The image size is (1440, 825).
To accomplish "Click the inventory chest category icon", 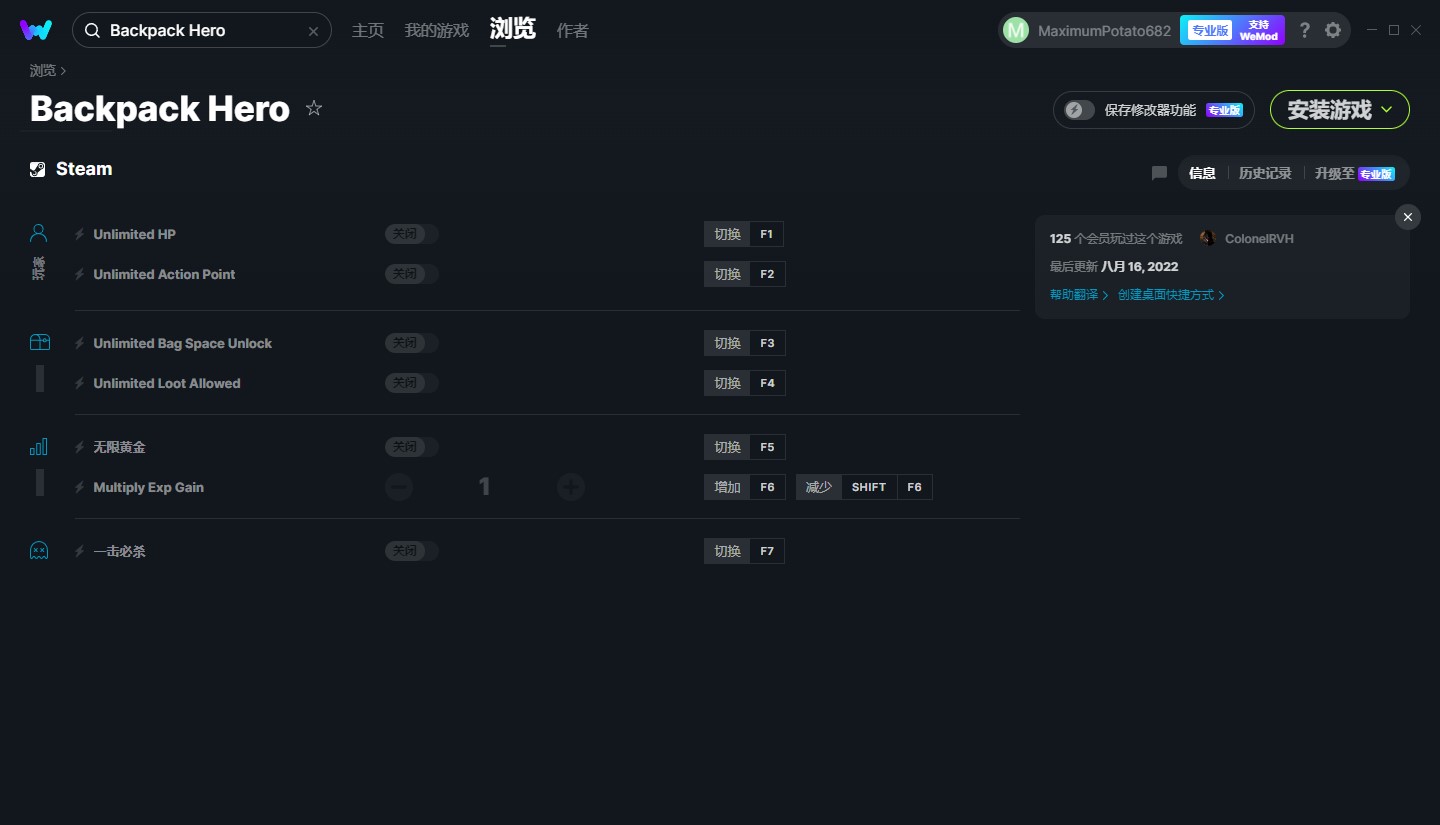I will [39, 342].
